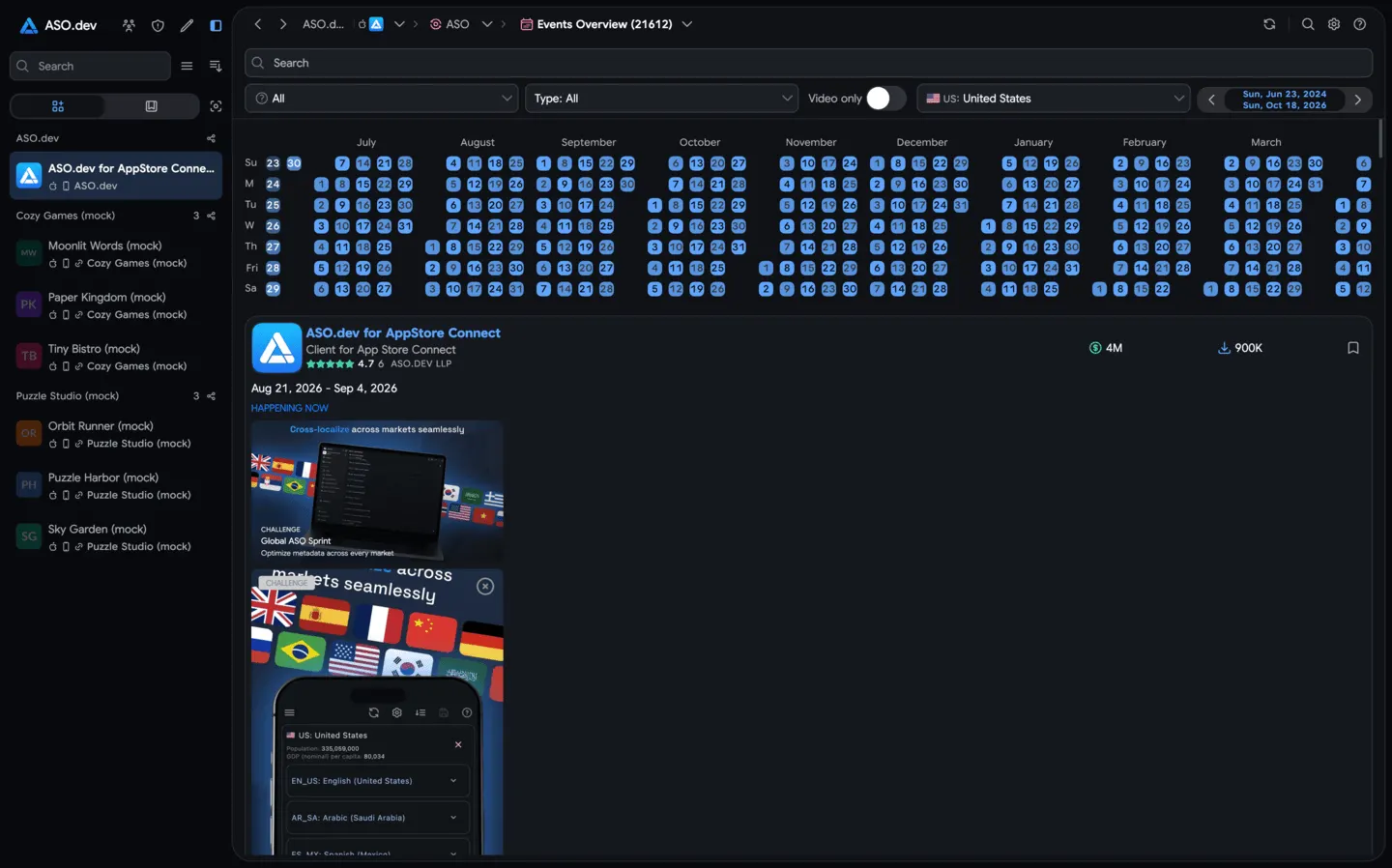Bookmark the ASO.dev event card
1392x868 pixels.
[1353, 348]
